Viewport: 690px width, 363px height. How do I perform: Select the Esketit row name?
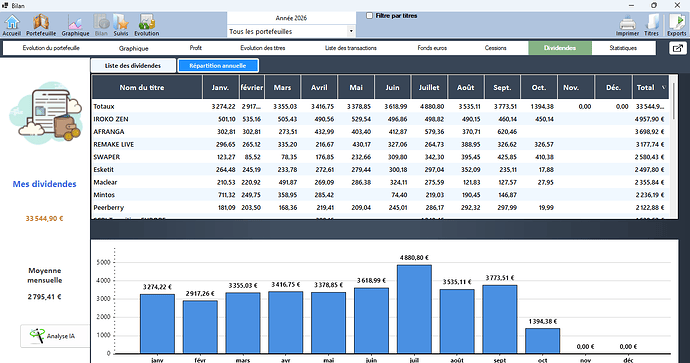click(103, 169)
